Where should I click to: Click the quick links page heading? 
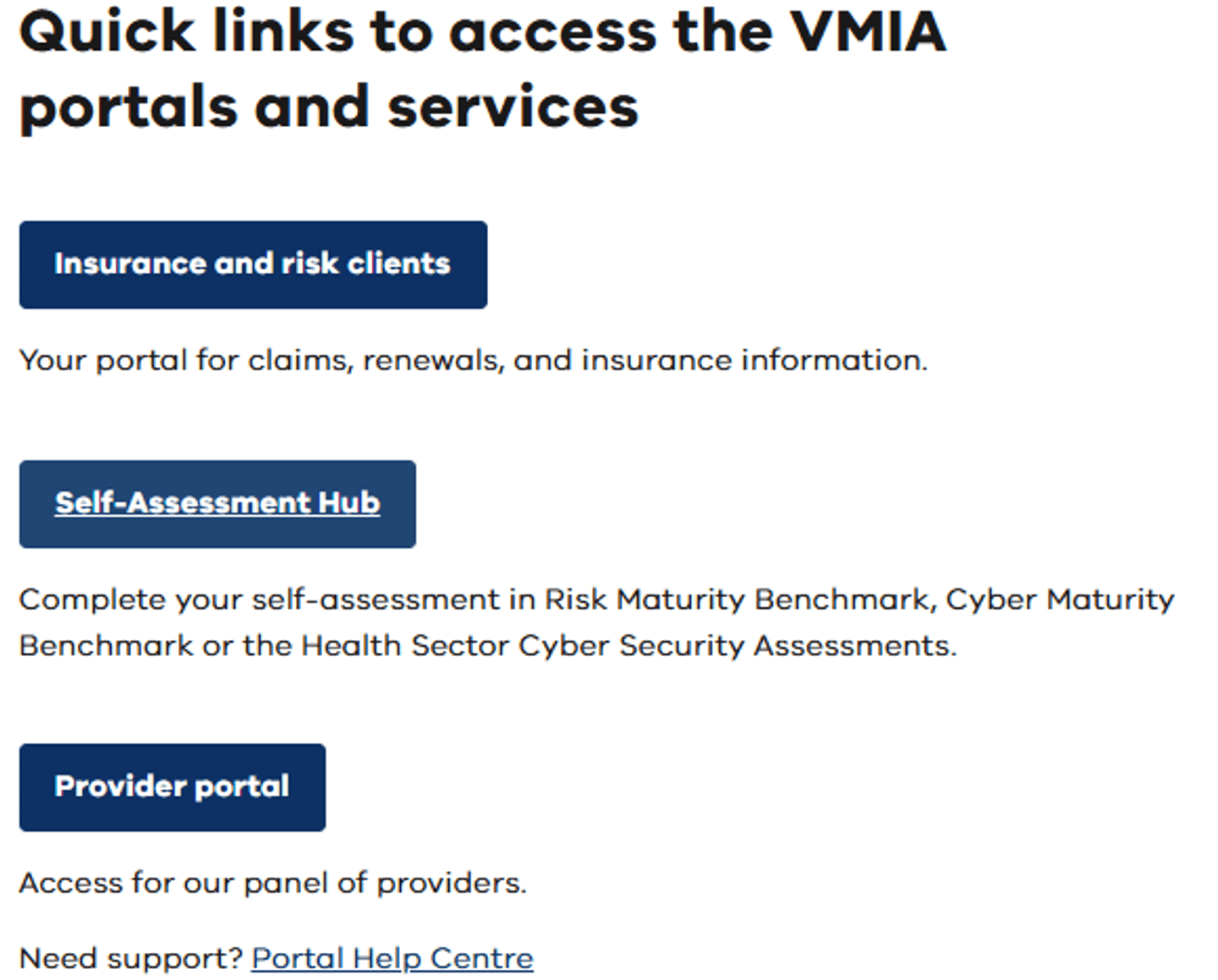point(482,68)
